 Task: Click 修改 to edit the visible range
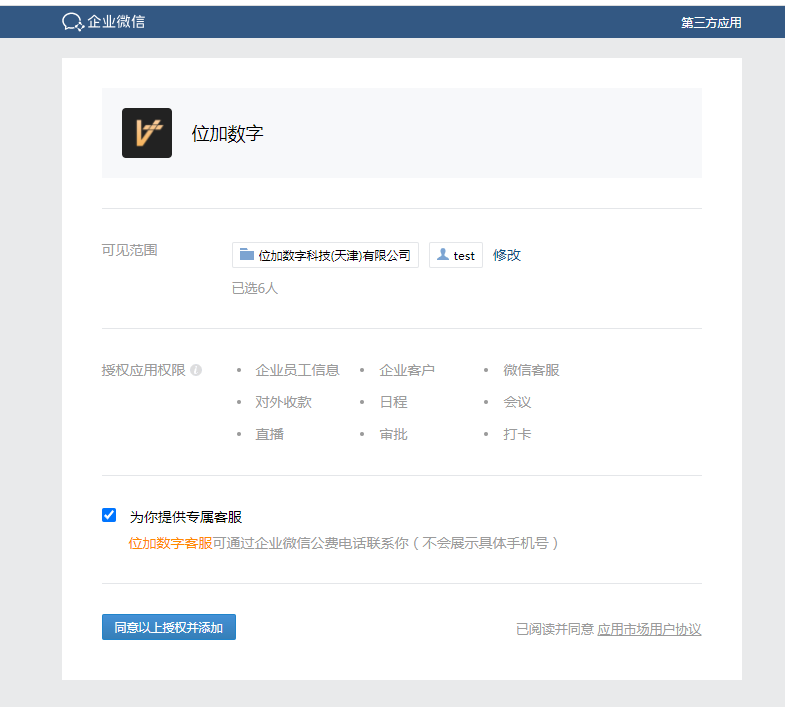click(507, 255)
